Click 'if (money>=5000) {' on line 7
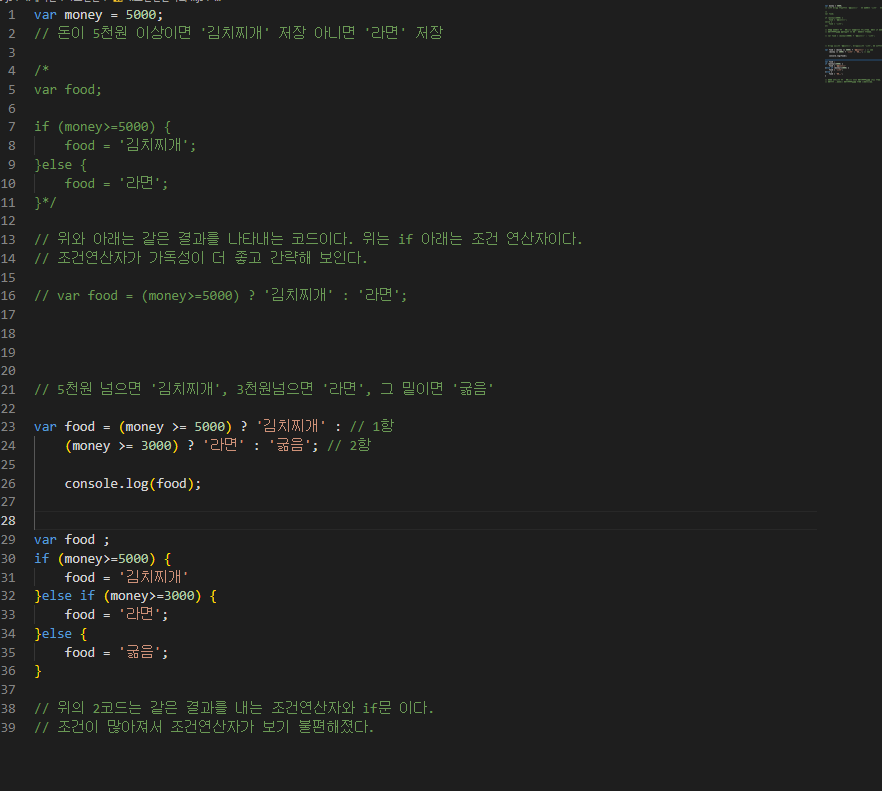This screenshot has height=791, width=882. point(102,127)
